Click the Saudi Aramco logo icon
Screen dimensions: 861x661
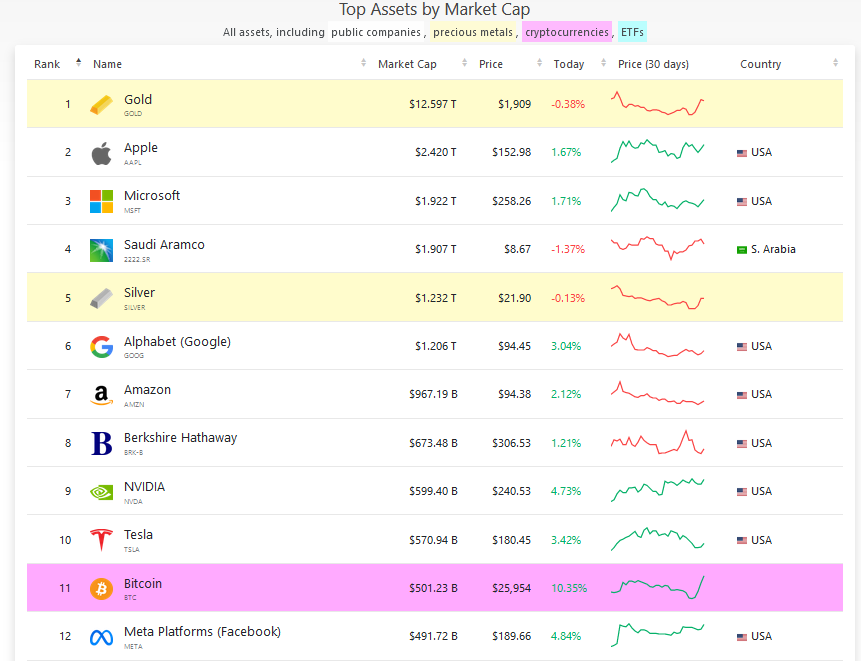tap(101, 249)
